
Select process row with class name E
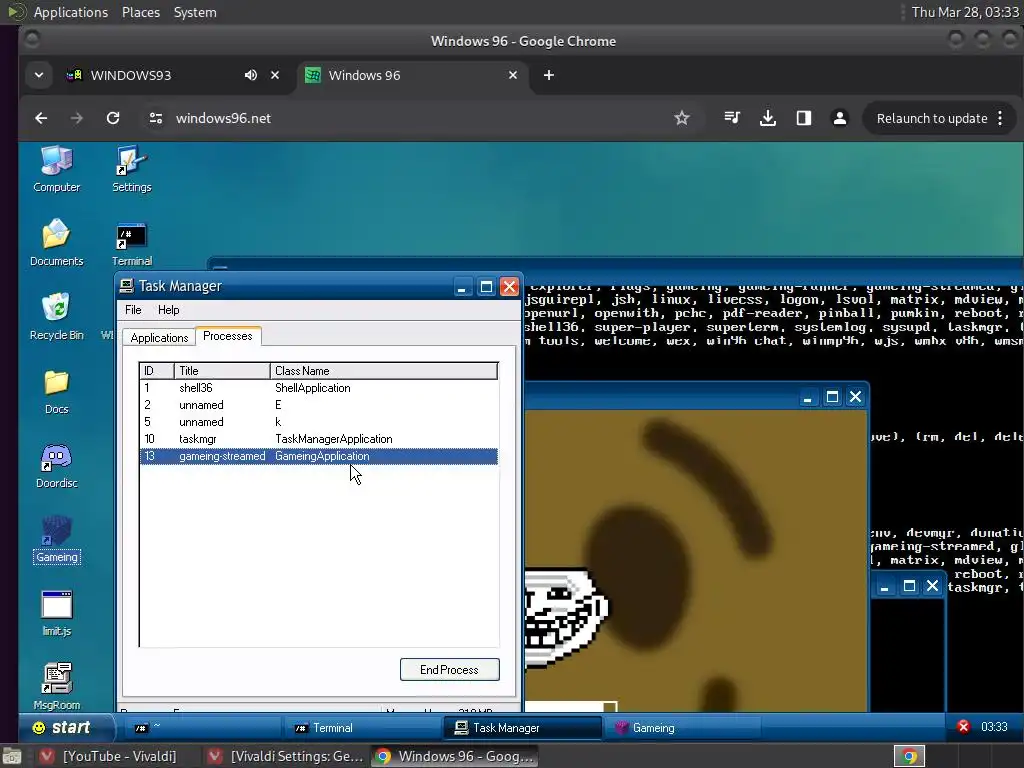click(319, 405)
